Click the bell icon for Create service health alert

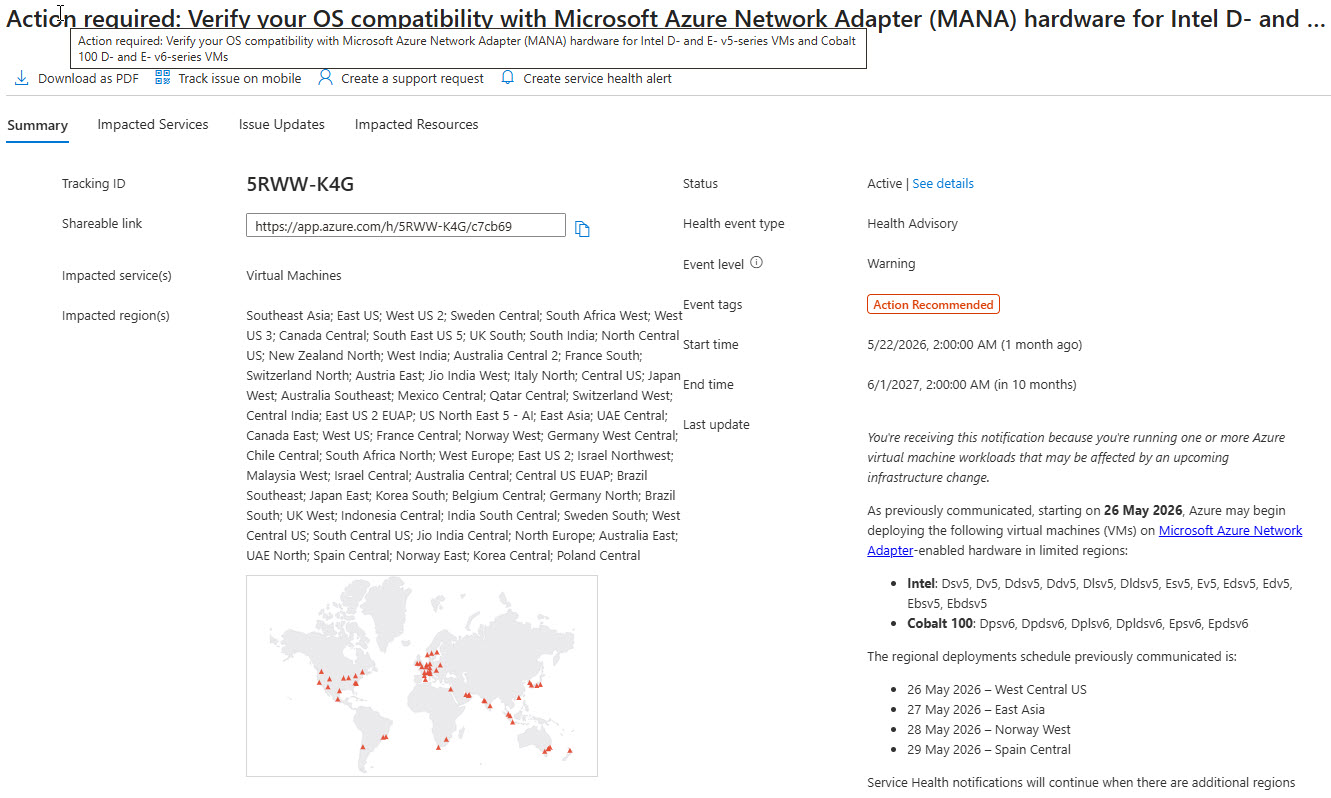click(508, 78)
